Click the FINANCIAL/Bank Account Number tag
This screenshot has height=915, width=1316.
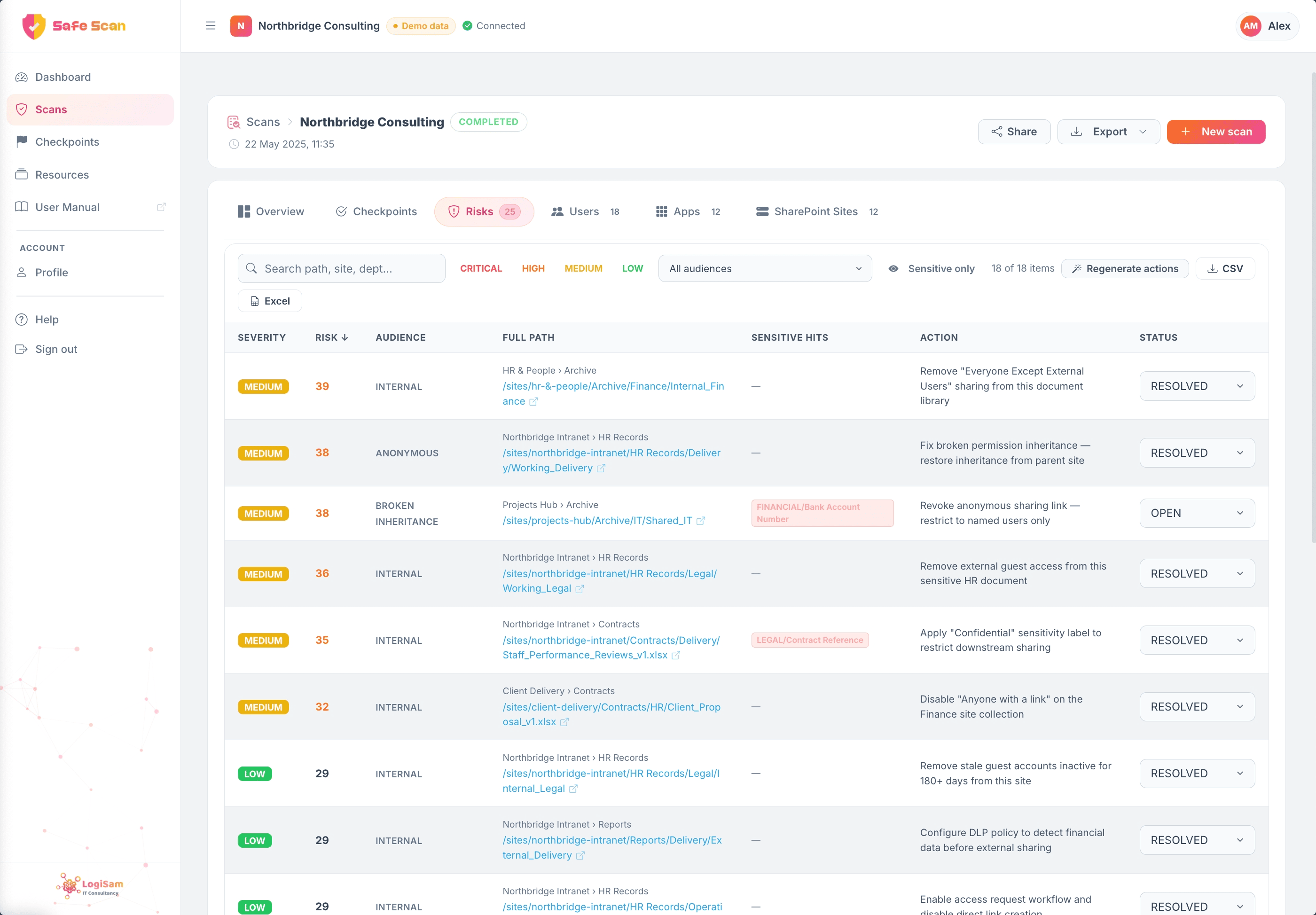click(x=822, y=513)
